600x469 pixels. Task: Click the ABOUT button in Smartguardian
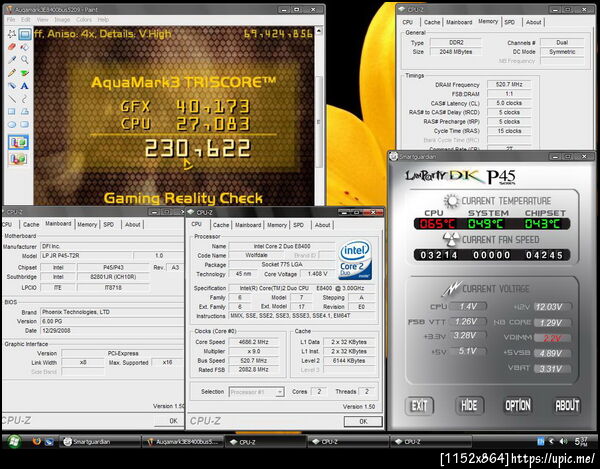[x=567, y=405]
